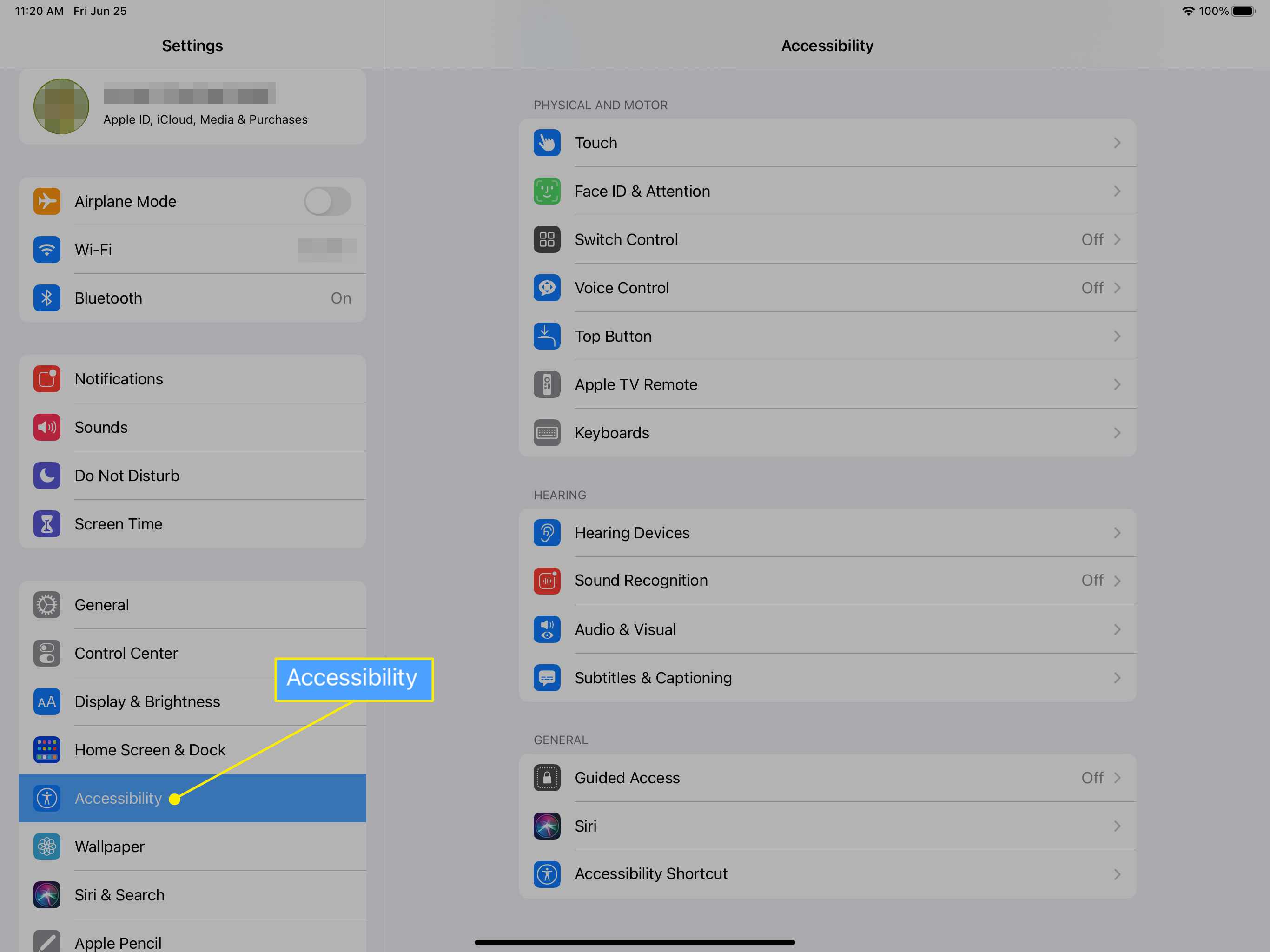
Task: Tap the Control Center toggles icon
Action: pos(46,653)
